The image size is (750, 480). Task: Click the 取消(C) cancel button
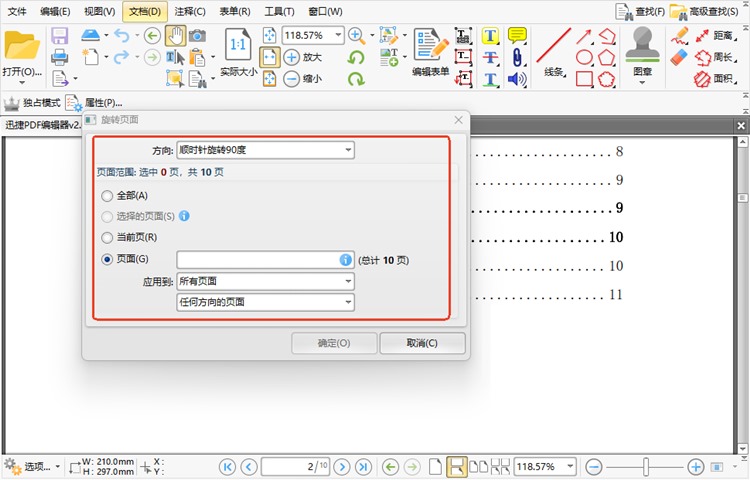(x=422, y=343)
